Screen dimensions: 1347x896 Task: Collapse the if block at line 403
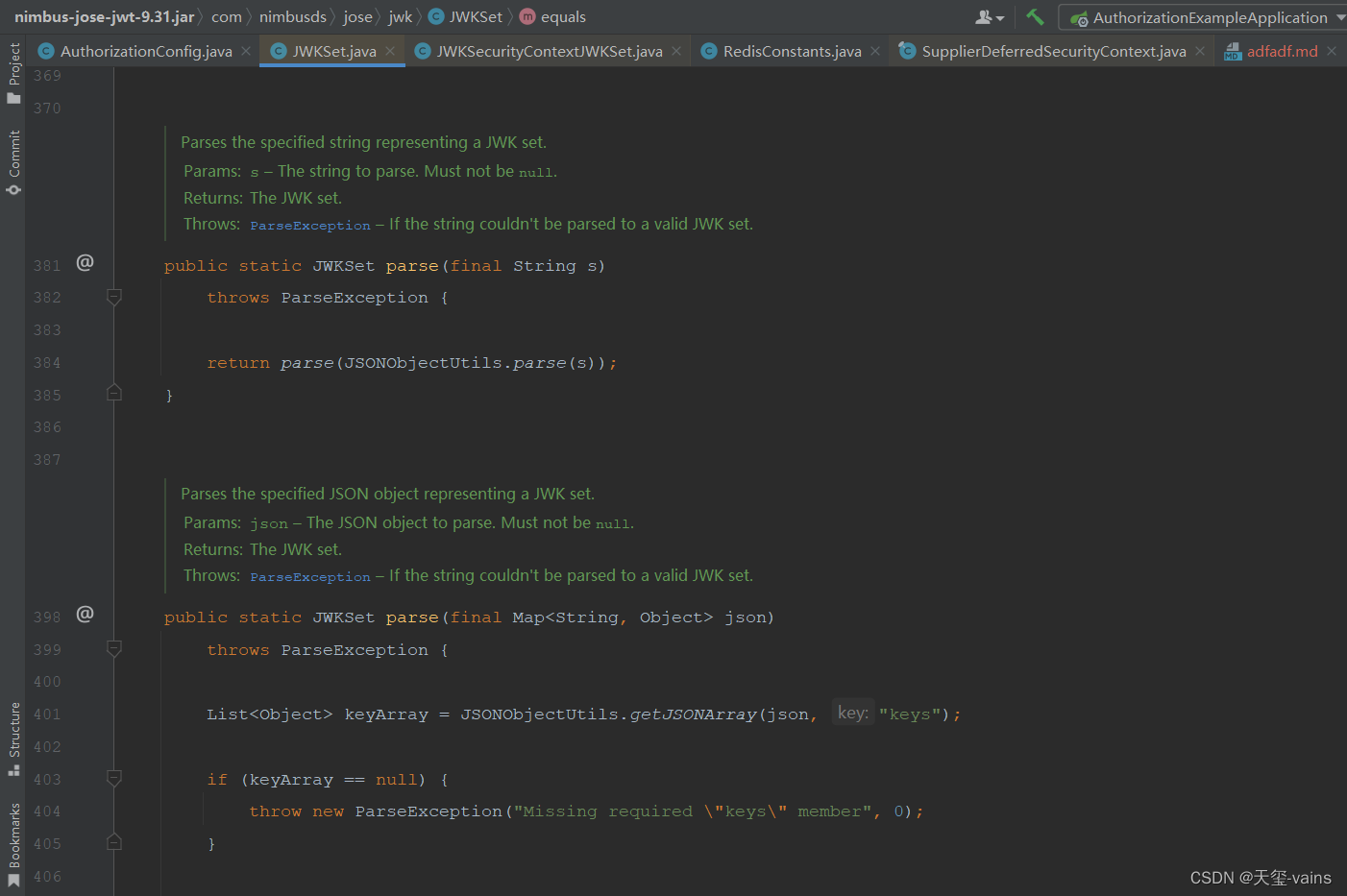click(113, 779)
